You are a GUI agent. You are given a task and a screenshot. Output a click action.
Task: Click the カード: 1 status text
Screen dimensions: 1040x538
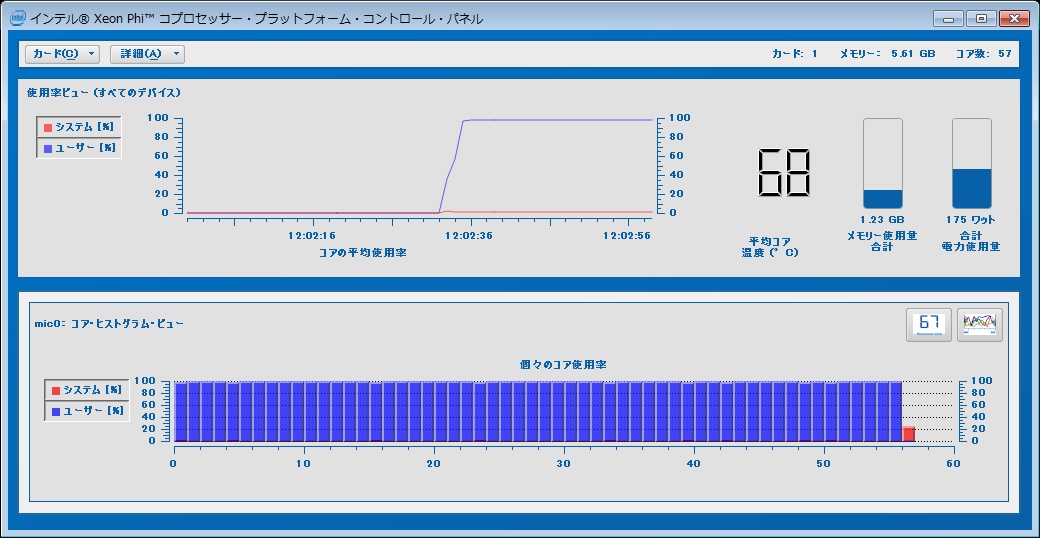point(795,54)
